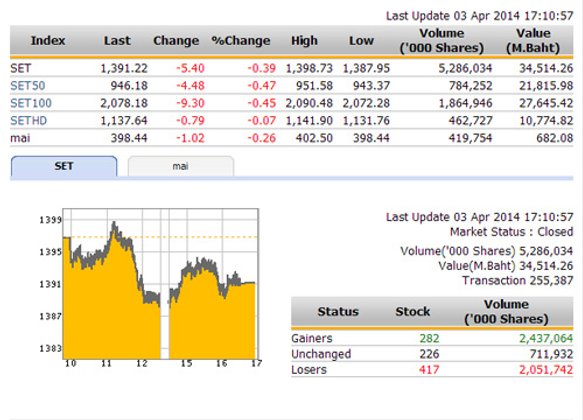Click the Losers status label
The image size is (583, 420).
309,370
